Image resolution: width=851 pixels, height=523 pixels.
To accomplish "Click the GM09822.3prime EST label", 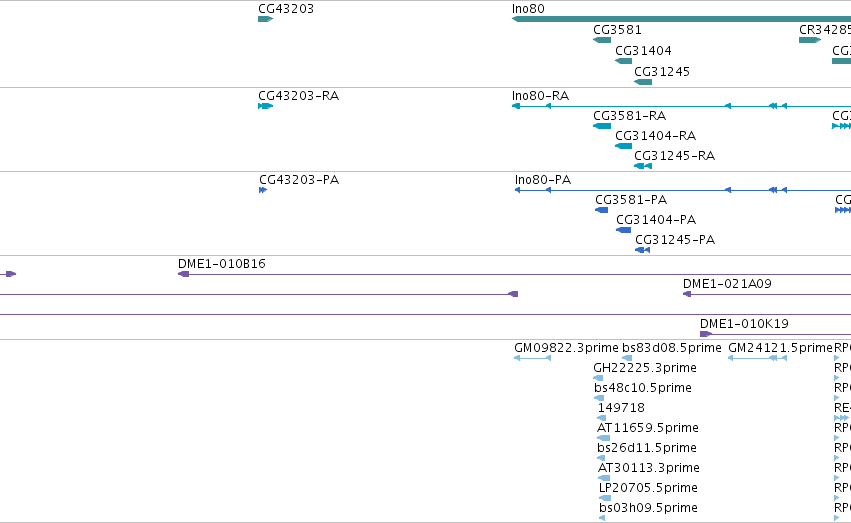I will [566, 348].
